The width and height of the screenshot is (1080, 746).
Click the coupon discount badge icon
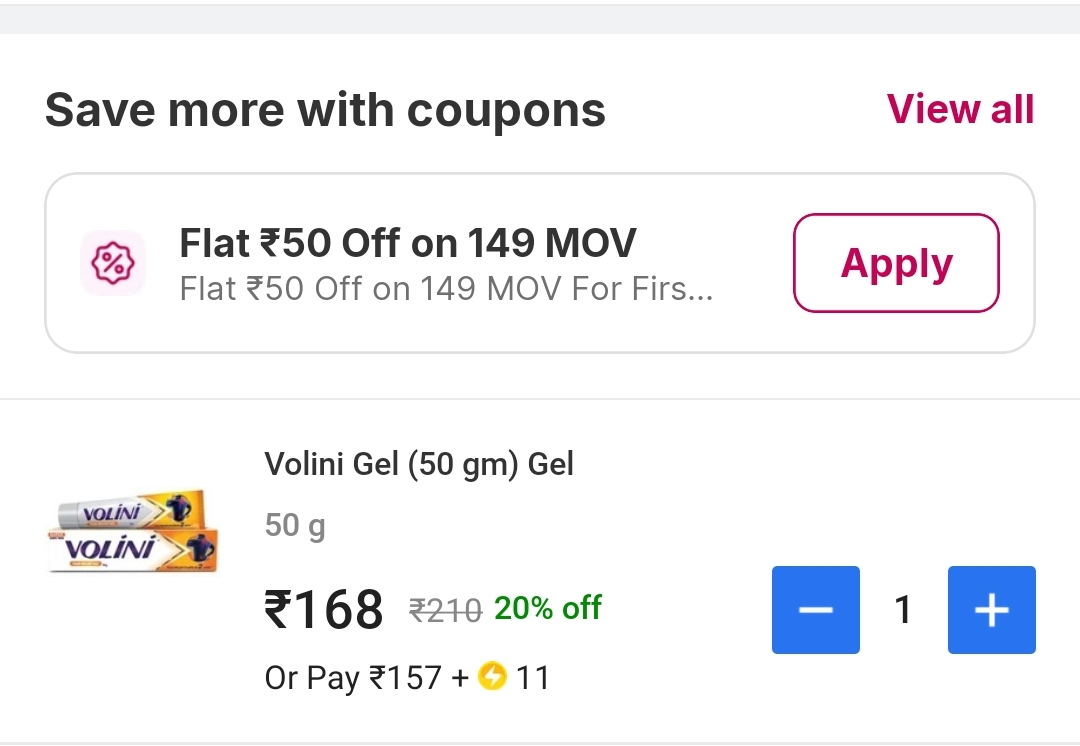click(x=112, y=263)
